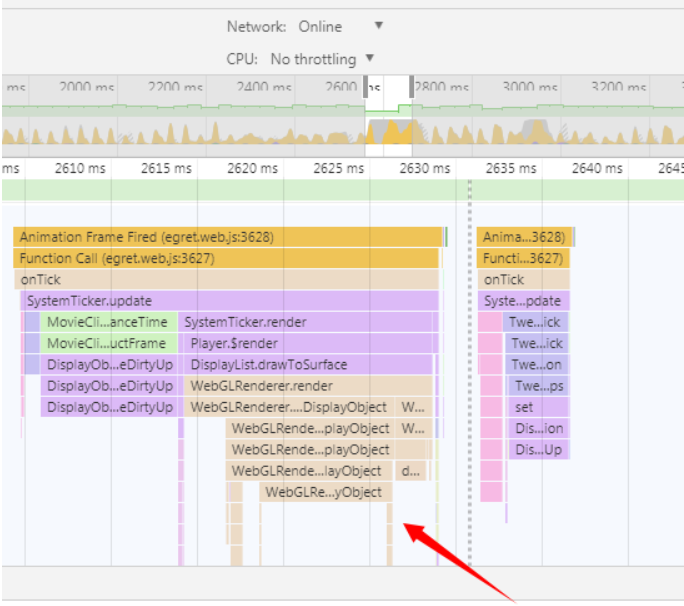Select the WebGLRende...layObject bar

pos(309,471)
